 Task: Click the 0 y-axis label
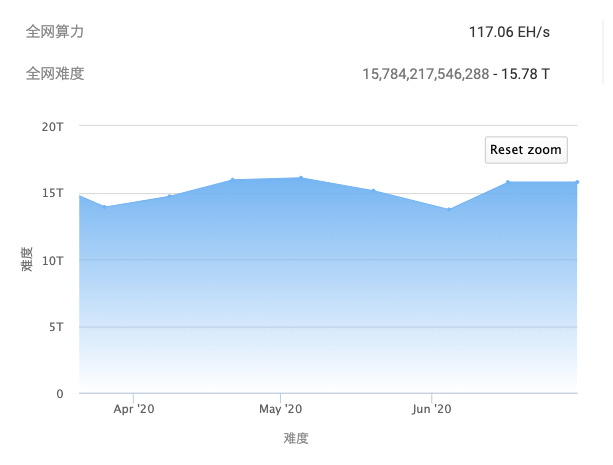[x=60, y=394]
